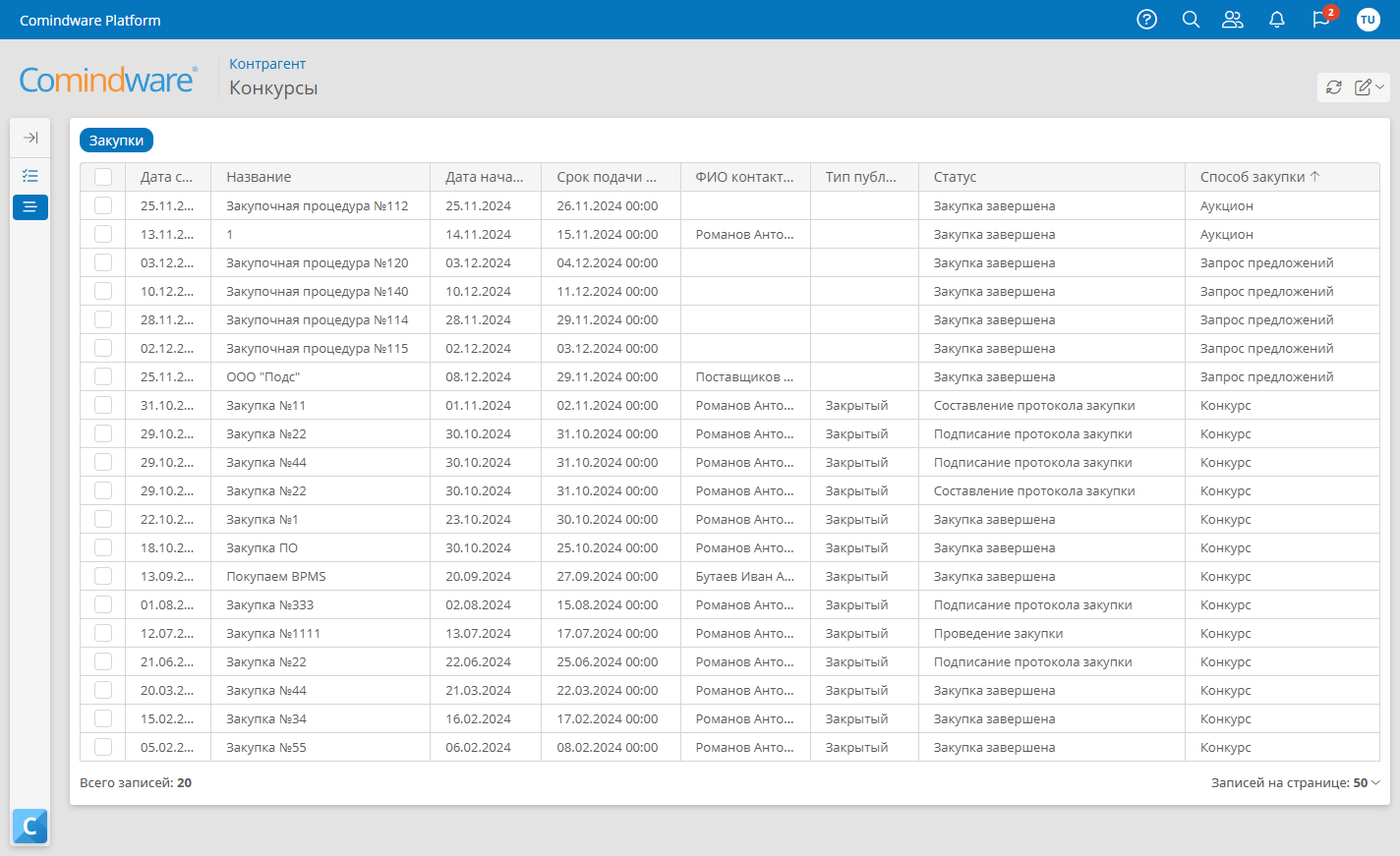1400x856 pixels.
Task: Check the box for Закупочная процедура №112
Action: pos(103,205)
